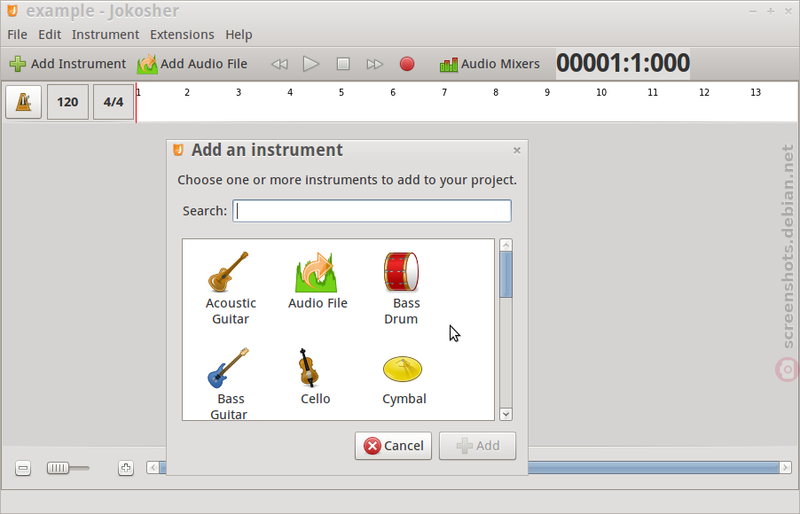Viewport: 800px width, 514px height.
Task: Start playback with the Play button
Action: coord(311,64)
